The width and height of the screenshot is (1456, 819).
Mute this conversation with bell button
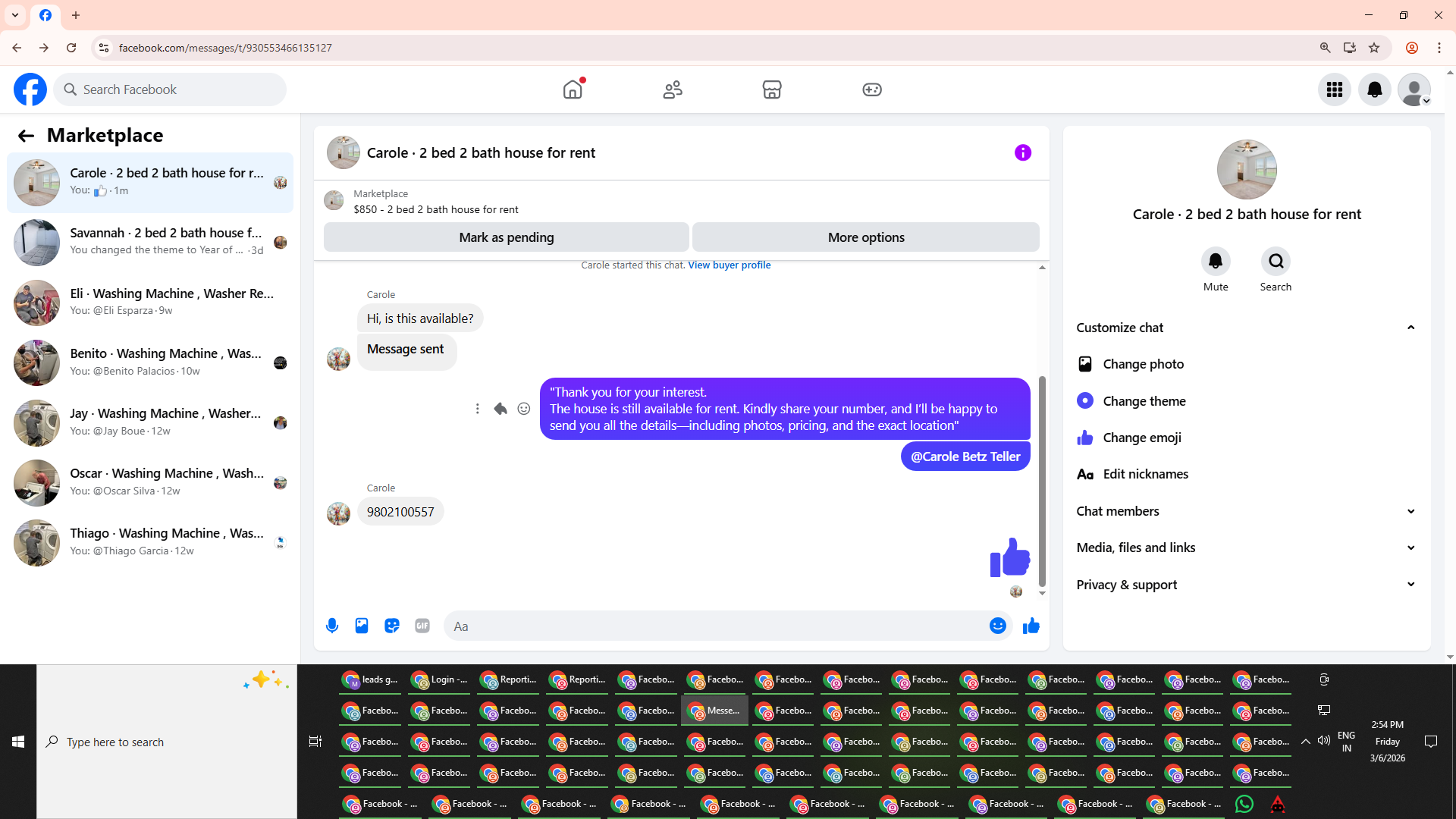click(x=1215, y=262)
